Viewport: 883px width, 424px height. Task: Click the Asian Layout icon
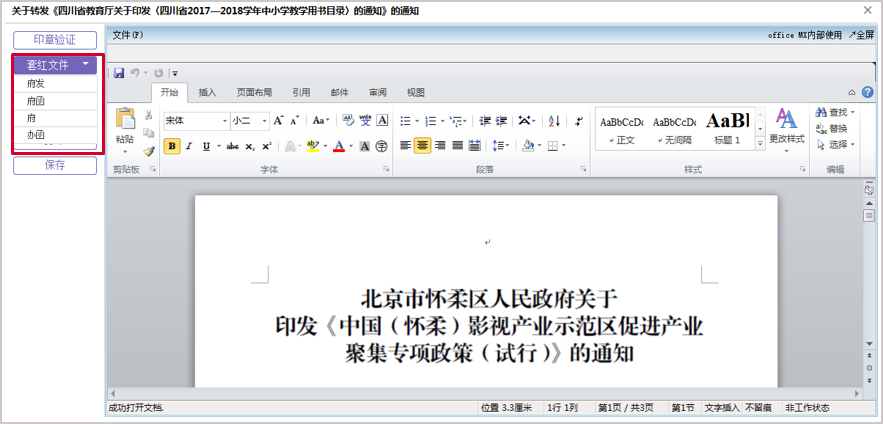(x=525, y=121)
